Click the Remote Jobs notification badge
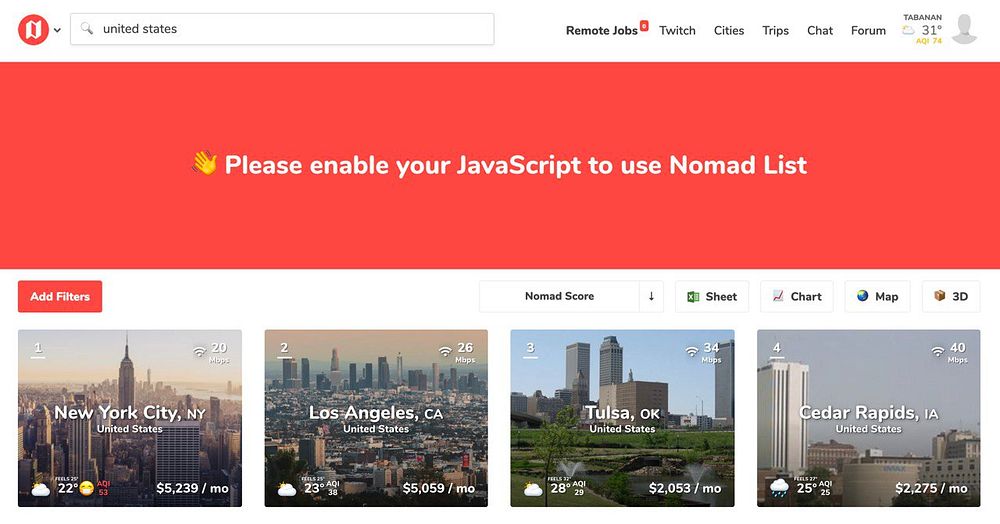Image resolution: width=1000 pixels, height=524 pixels. pos(644,25)
